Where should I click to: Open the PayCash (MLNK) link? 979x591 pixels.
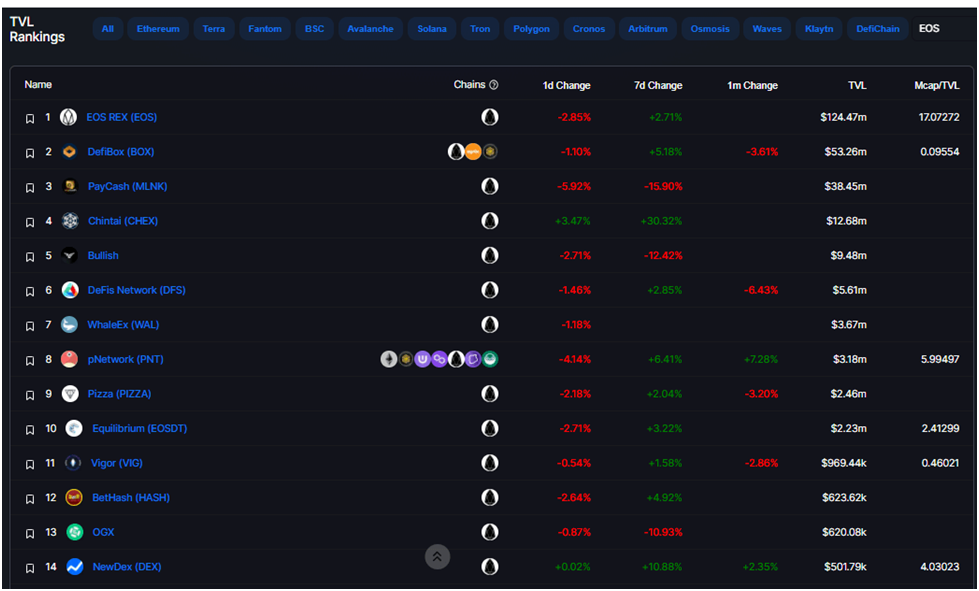point(127,186)
